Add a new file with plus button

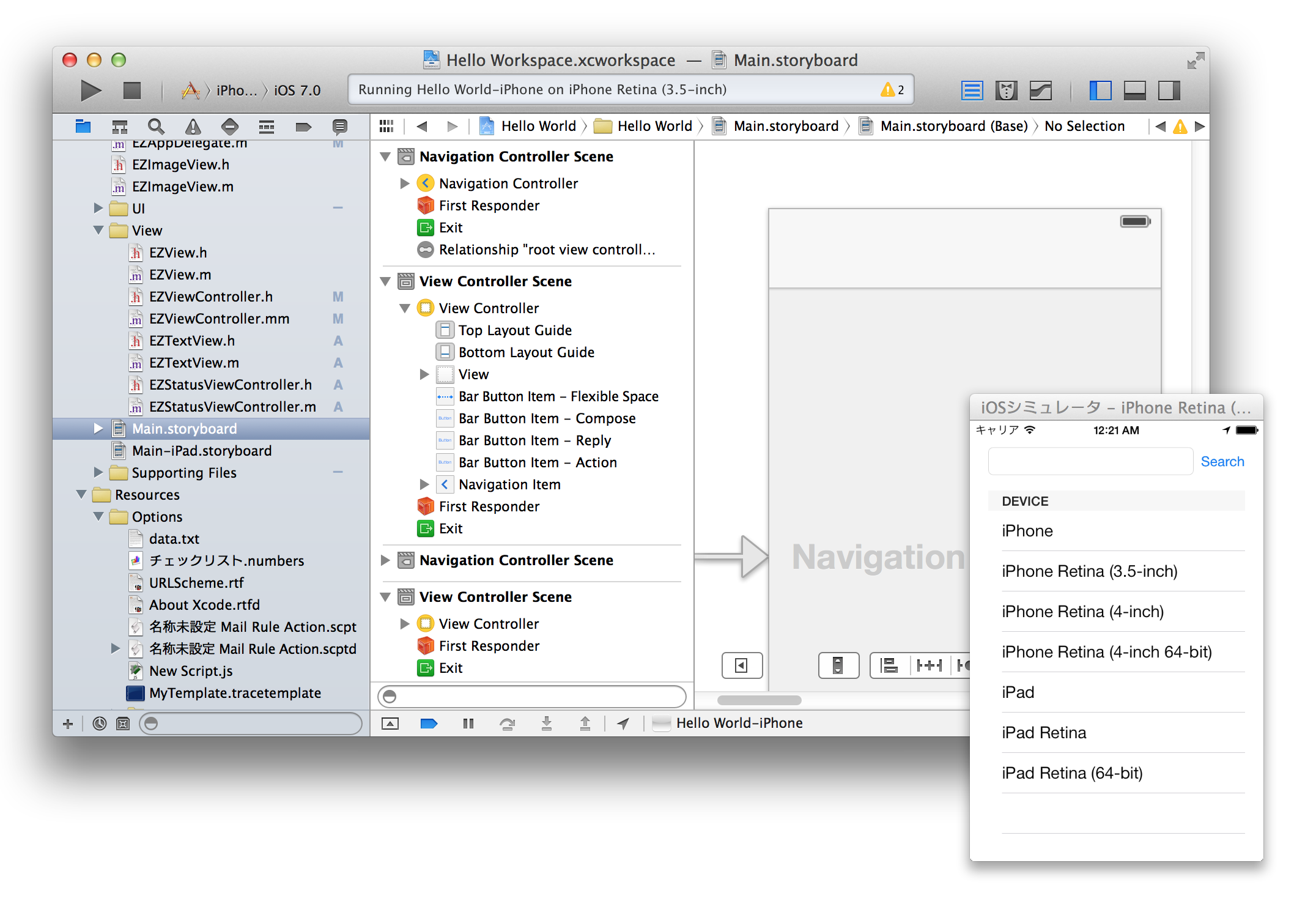point(68,724)
